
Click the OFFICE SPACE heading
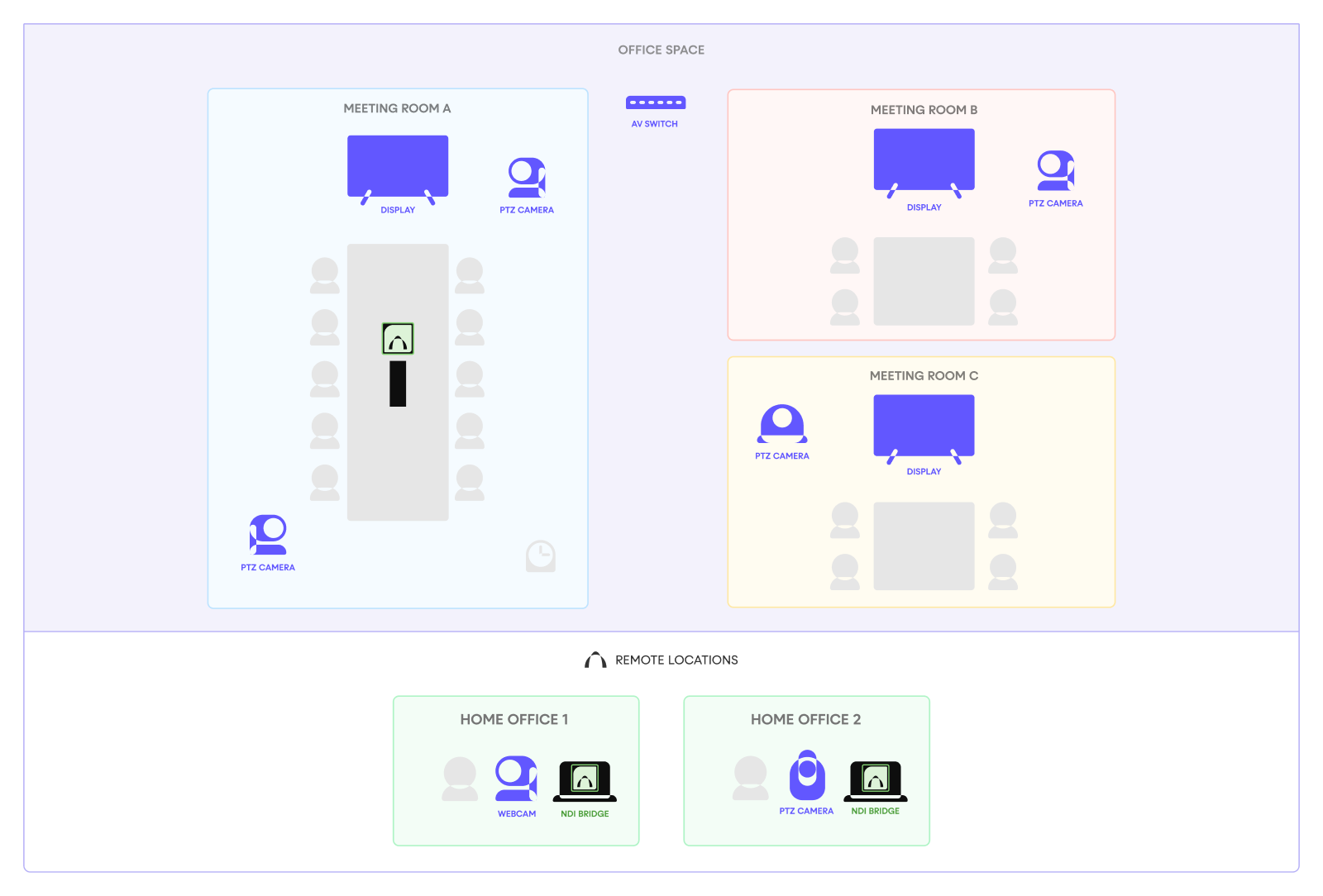click(661, 50)
